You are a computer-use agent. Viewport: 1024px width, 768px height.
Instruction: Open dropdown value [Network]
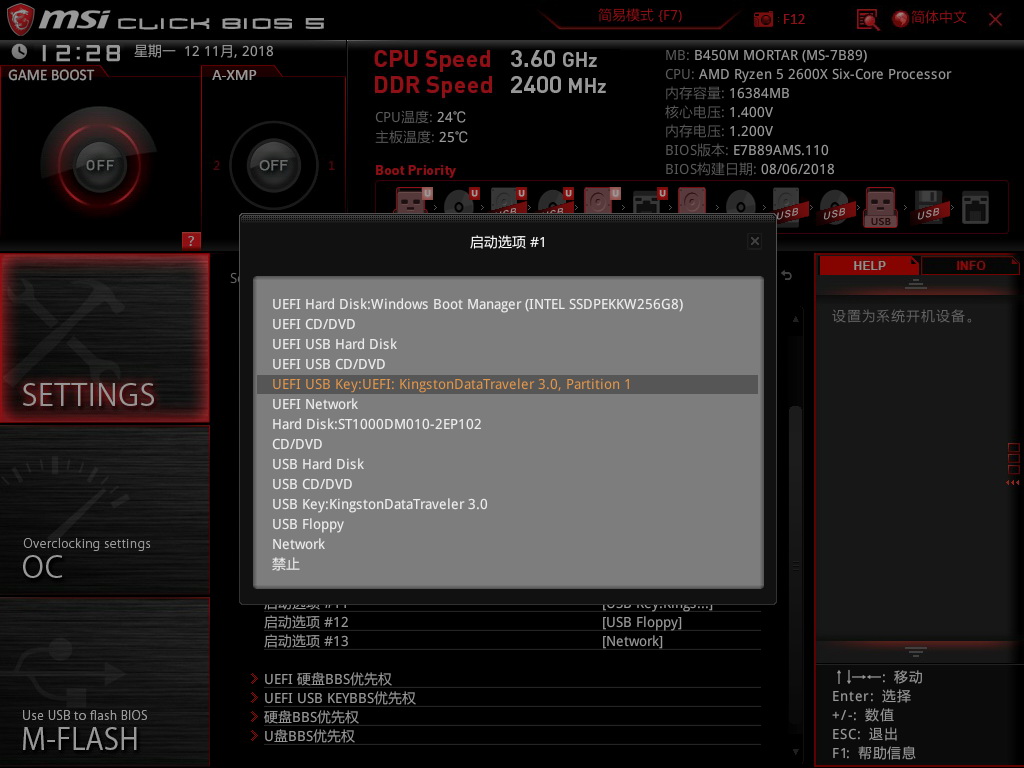point(632,641)
